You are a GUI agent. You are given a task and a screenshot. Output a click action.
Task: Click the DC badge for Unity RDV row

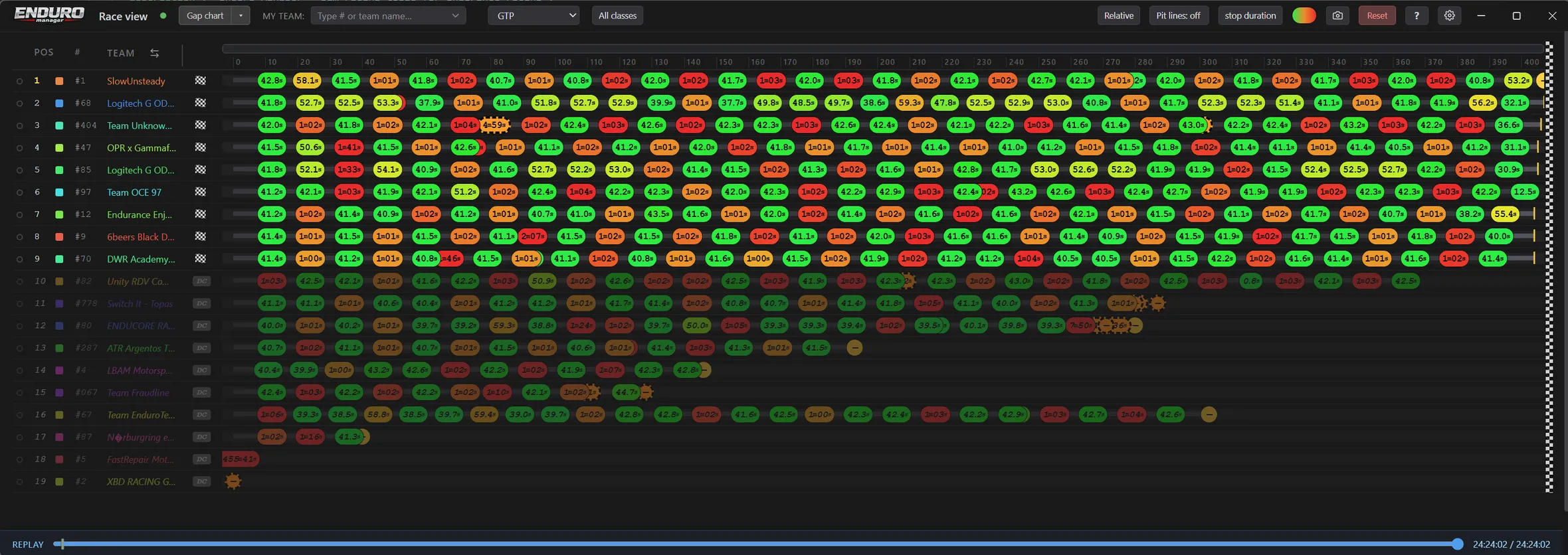pos(202,281)
